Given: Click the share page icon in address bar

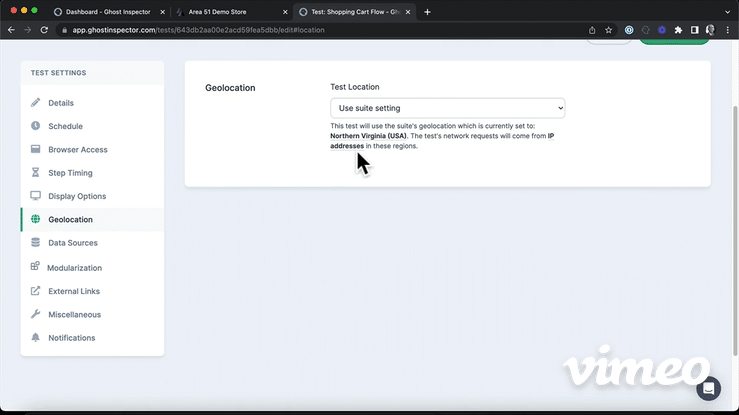Looking at the screenshot, I should click(x=592, y=30).
